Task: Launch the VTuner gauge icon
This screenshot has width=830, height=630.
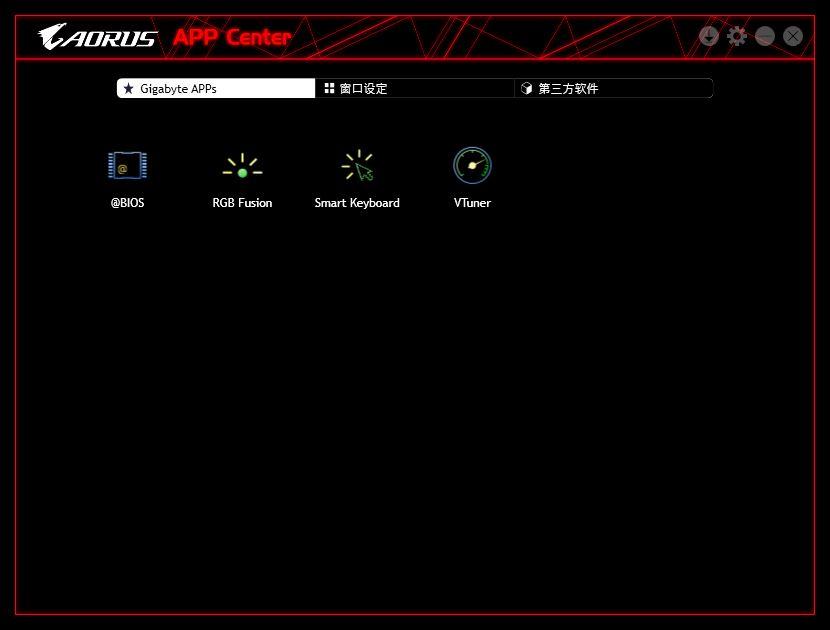Action: (472, 165)
